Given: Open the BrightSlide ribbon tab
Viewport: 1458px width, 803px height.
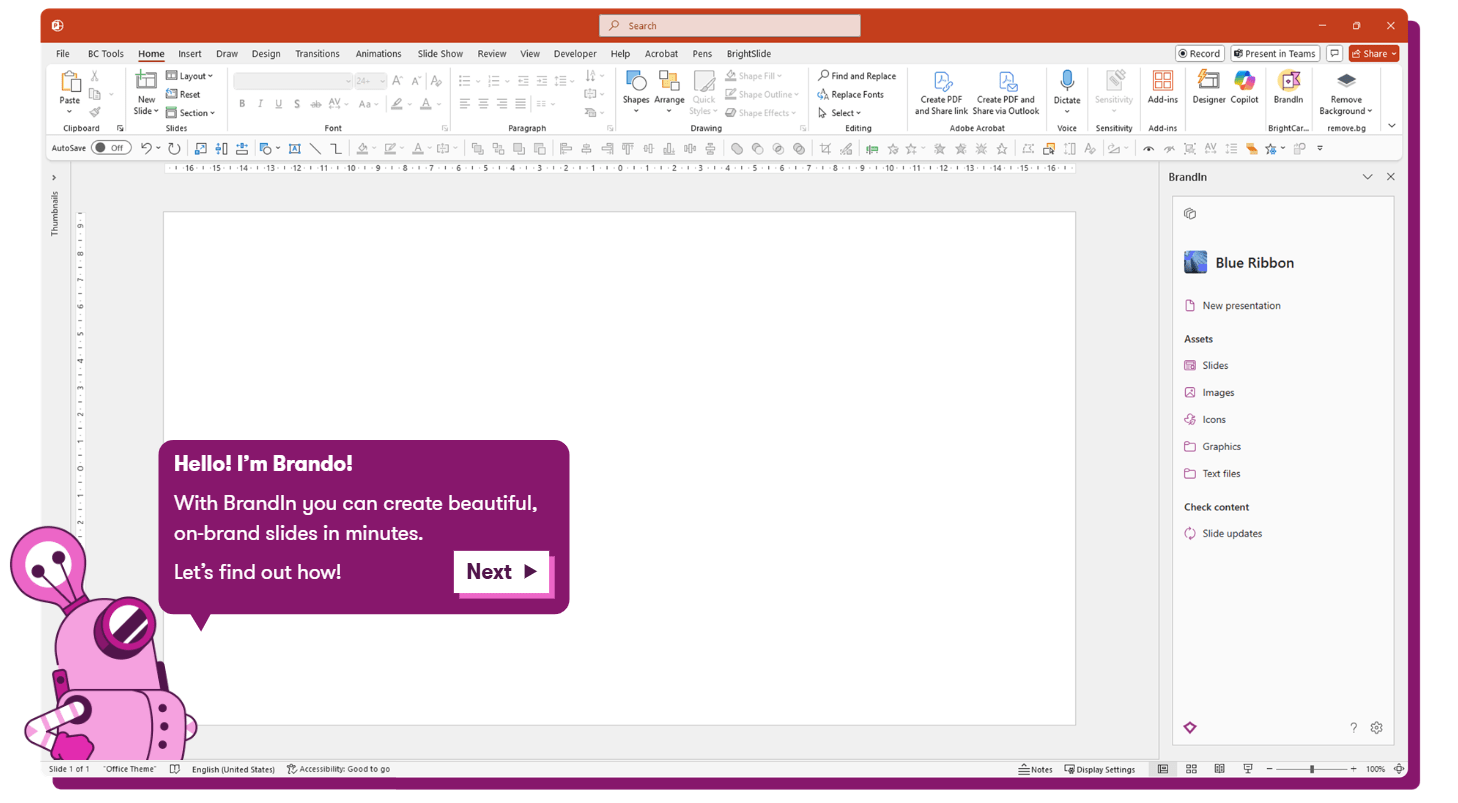Looking at the screenshot, I should tap(747, 53).
